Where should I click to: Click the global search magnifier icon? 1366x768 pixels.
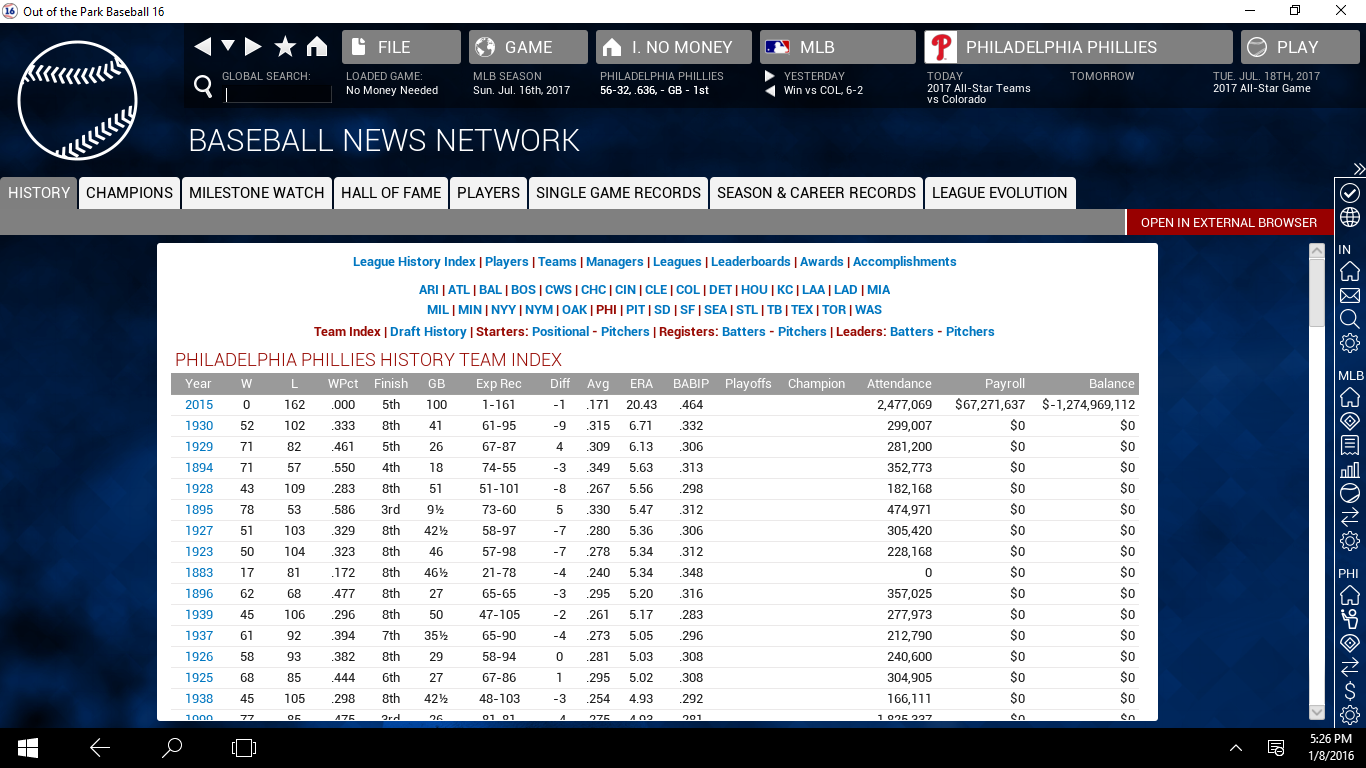pyautogui.click(x=203, y=88)
